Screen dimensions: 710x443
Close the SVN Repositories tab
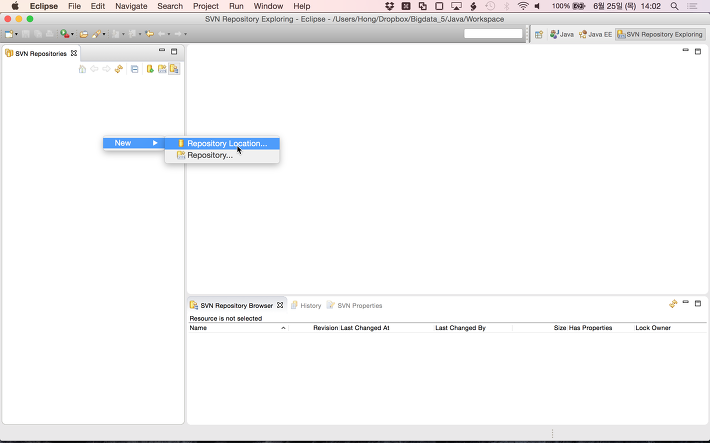[x=74, y=53]
